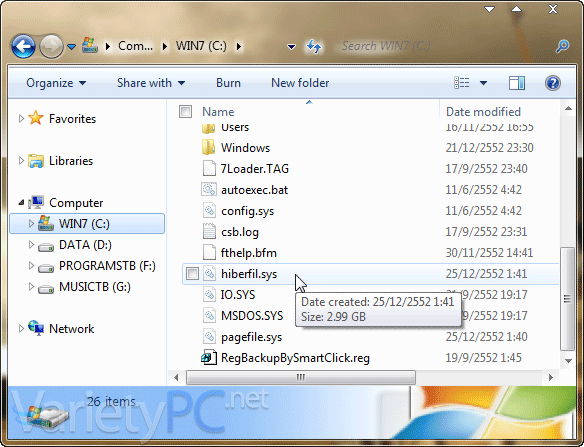Go back with the Back arrow button
Screen dimensions: 584x447
[x=23, y=46]
